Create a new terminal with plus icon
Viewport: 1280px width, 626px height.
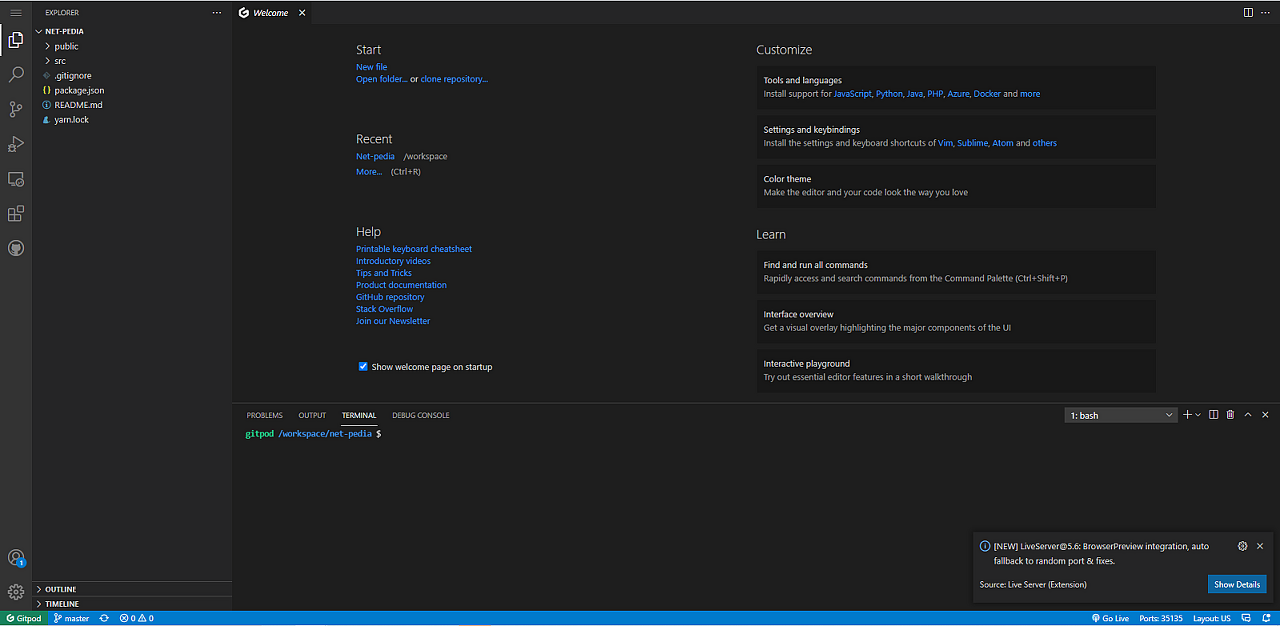(1187, 414)
